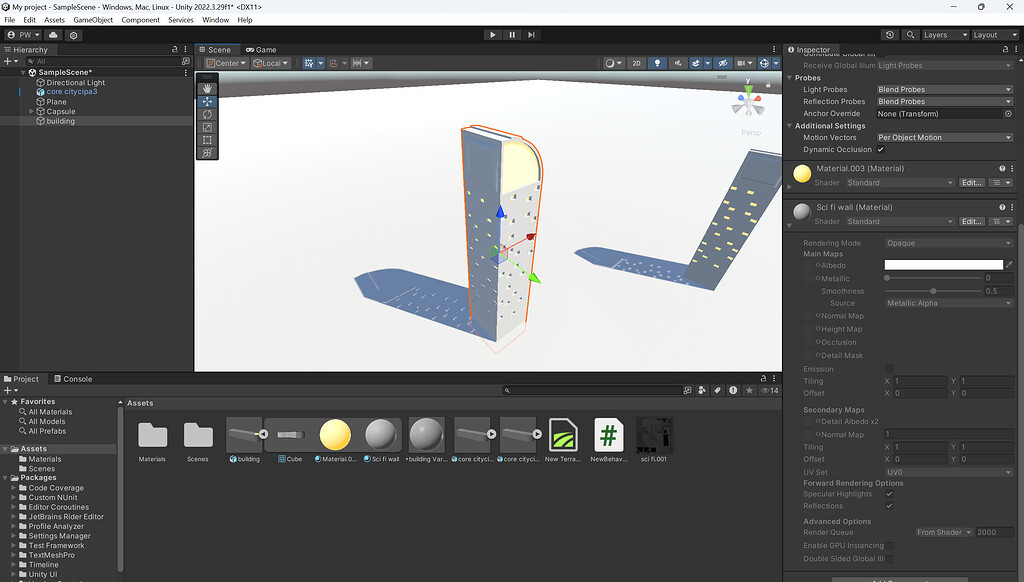The width and height of the screenshot is (1024, 582).
Task: Click the Edit button for Sci fi wall shader
Action: (971, 221)
